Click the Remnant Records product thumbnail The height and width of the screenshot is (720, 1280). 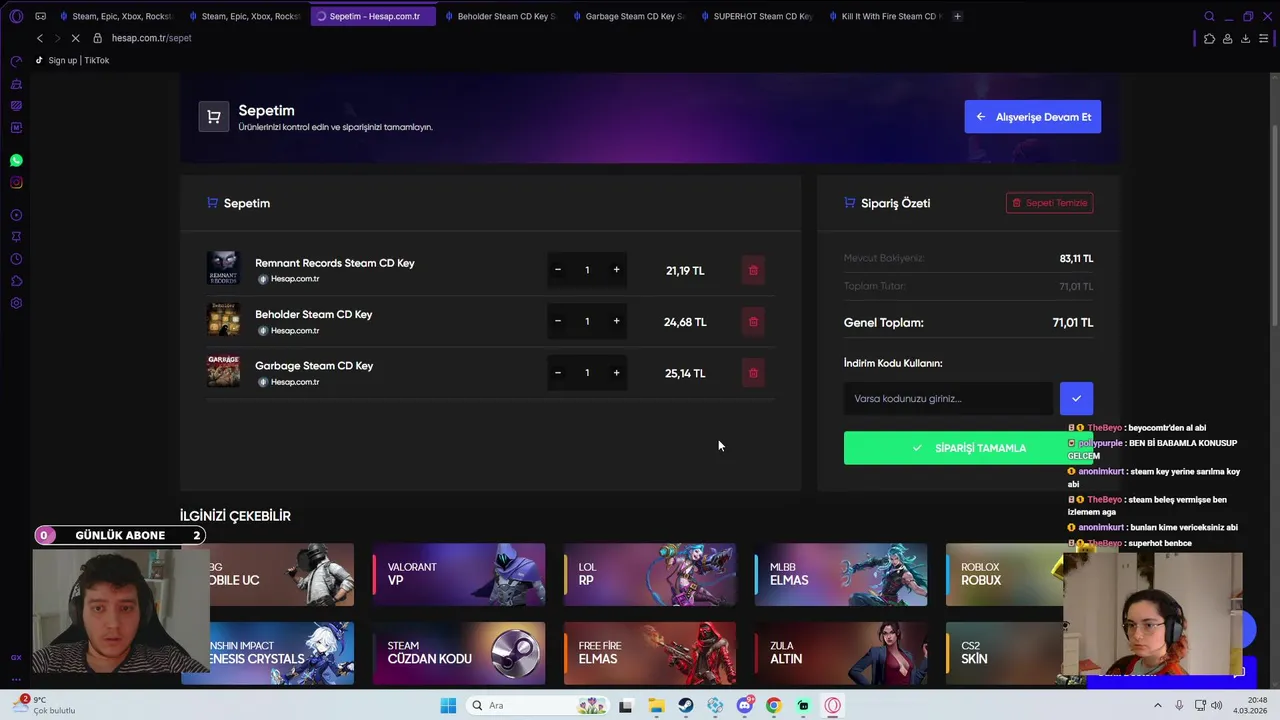coord(223,268)
